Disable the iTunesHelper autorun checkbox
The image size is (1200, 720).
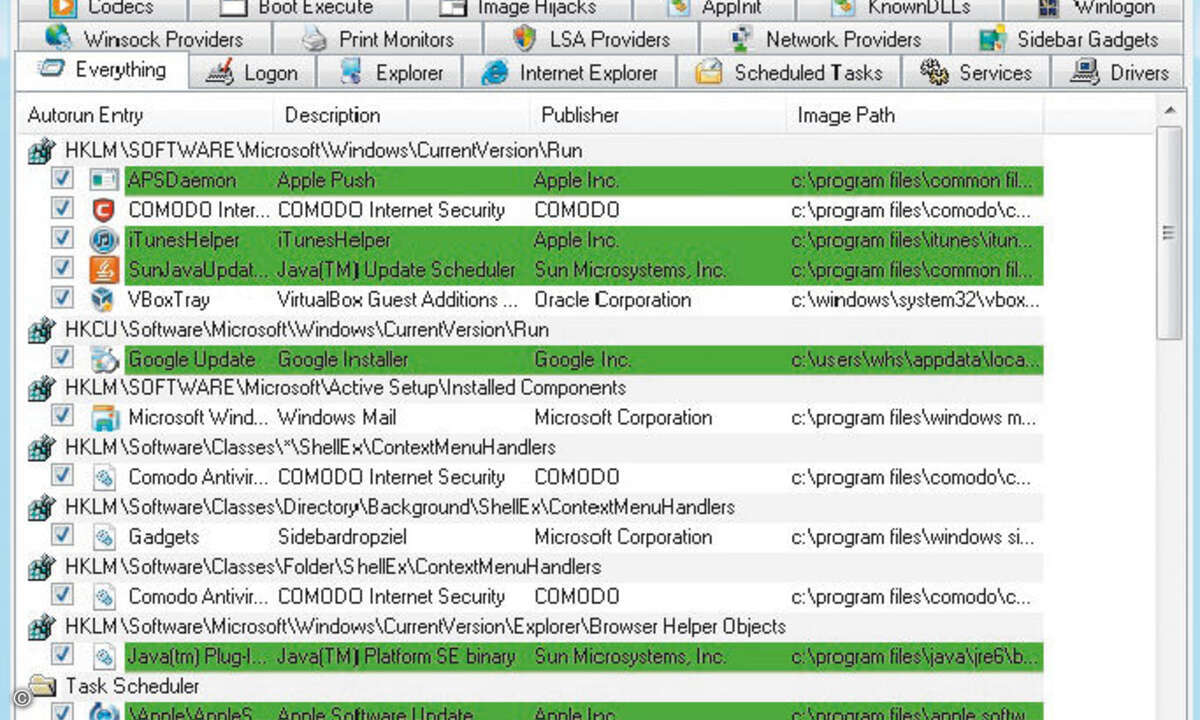[63, 239]
